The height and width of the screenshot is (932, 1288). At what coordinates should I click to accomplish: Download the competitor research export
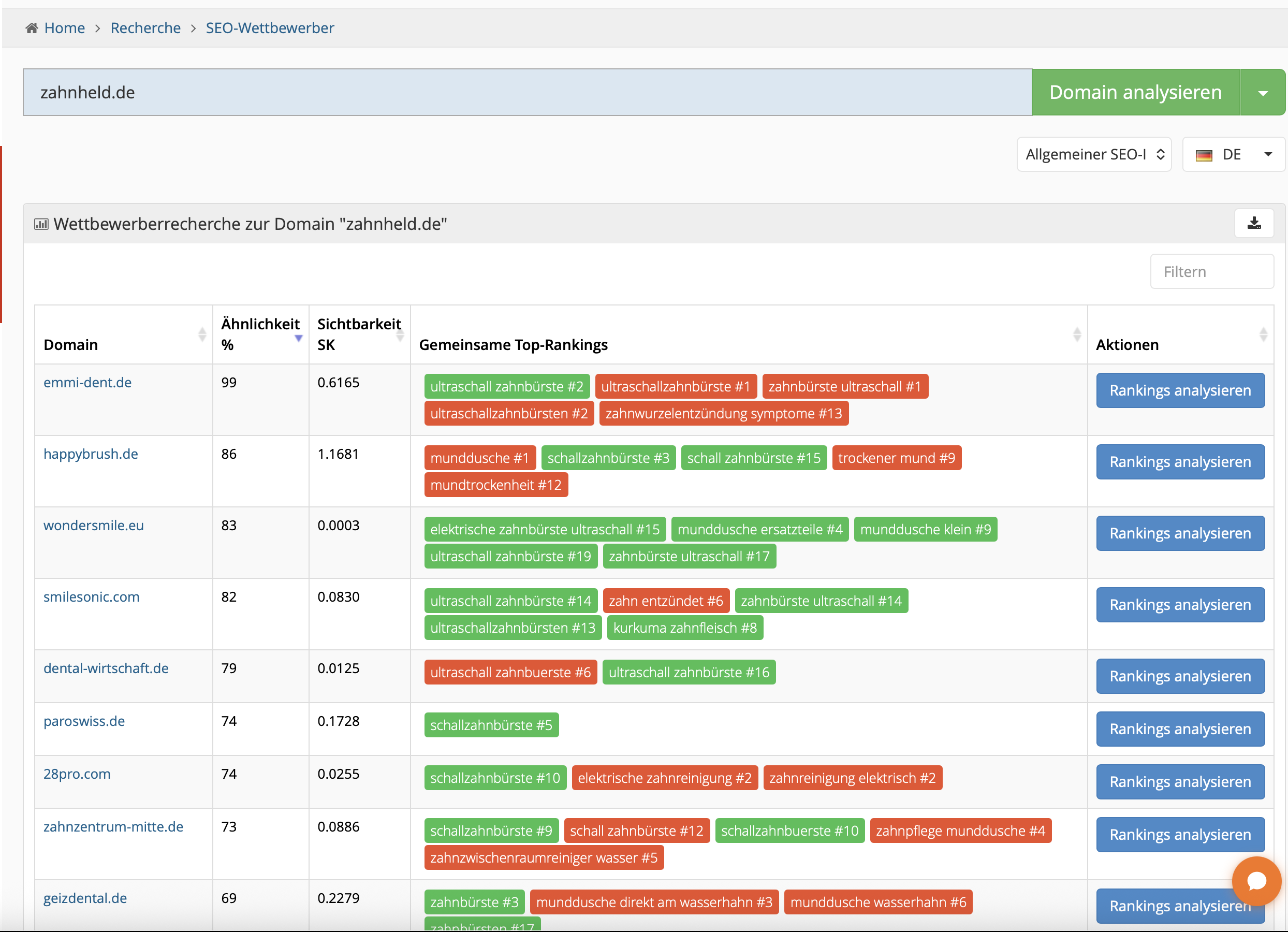tap(1254, 223)
